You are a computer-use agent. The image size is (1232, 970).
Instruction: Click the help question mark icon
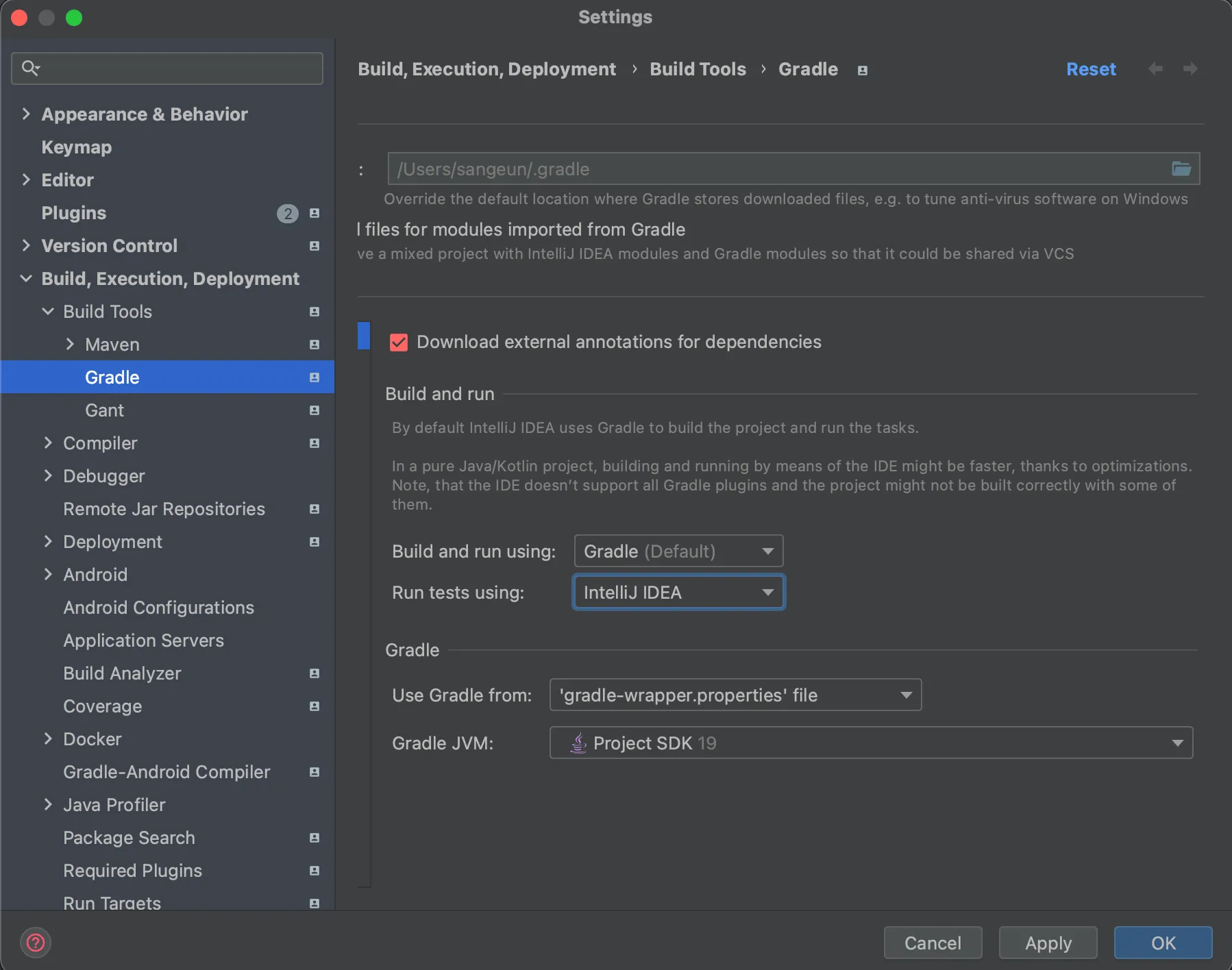coord(36,943)
